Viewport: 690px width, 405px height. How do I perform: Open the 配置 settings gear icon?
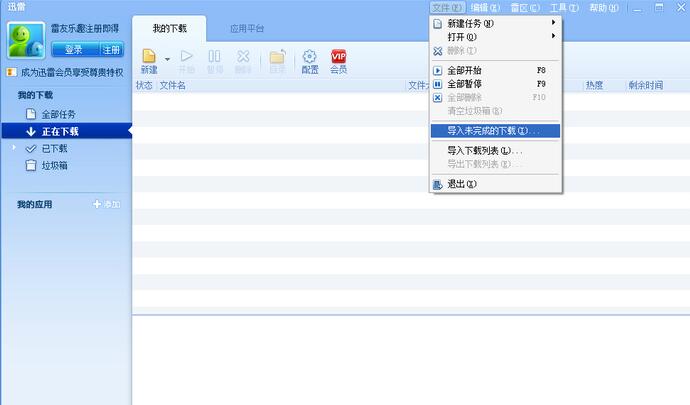[x=310, y=61]
